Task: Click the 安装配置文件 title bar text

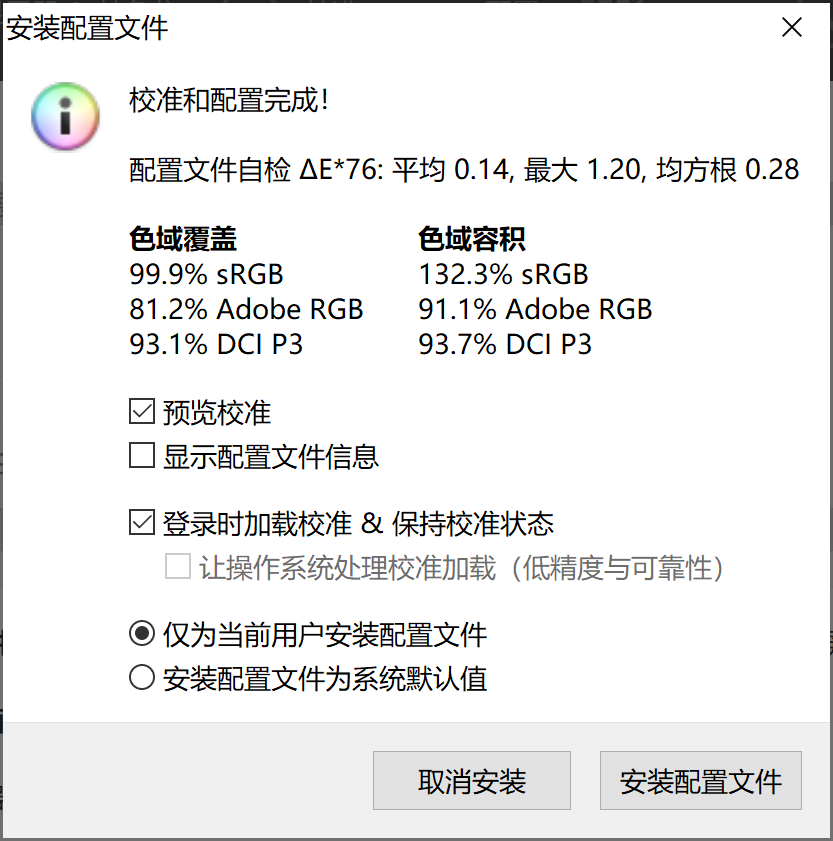Action: (88, 28)
